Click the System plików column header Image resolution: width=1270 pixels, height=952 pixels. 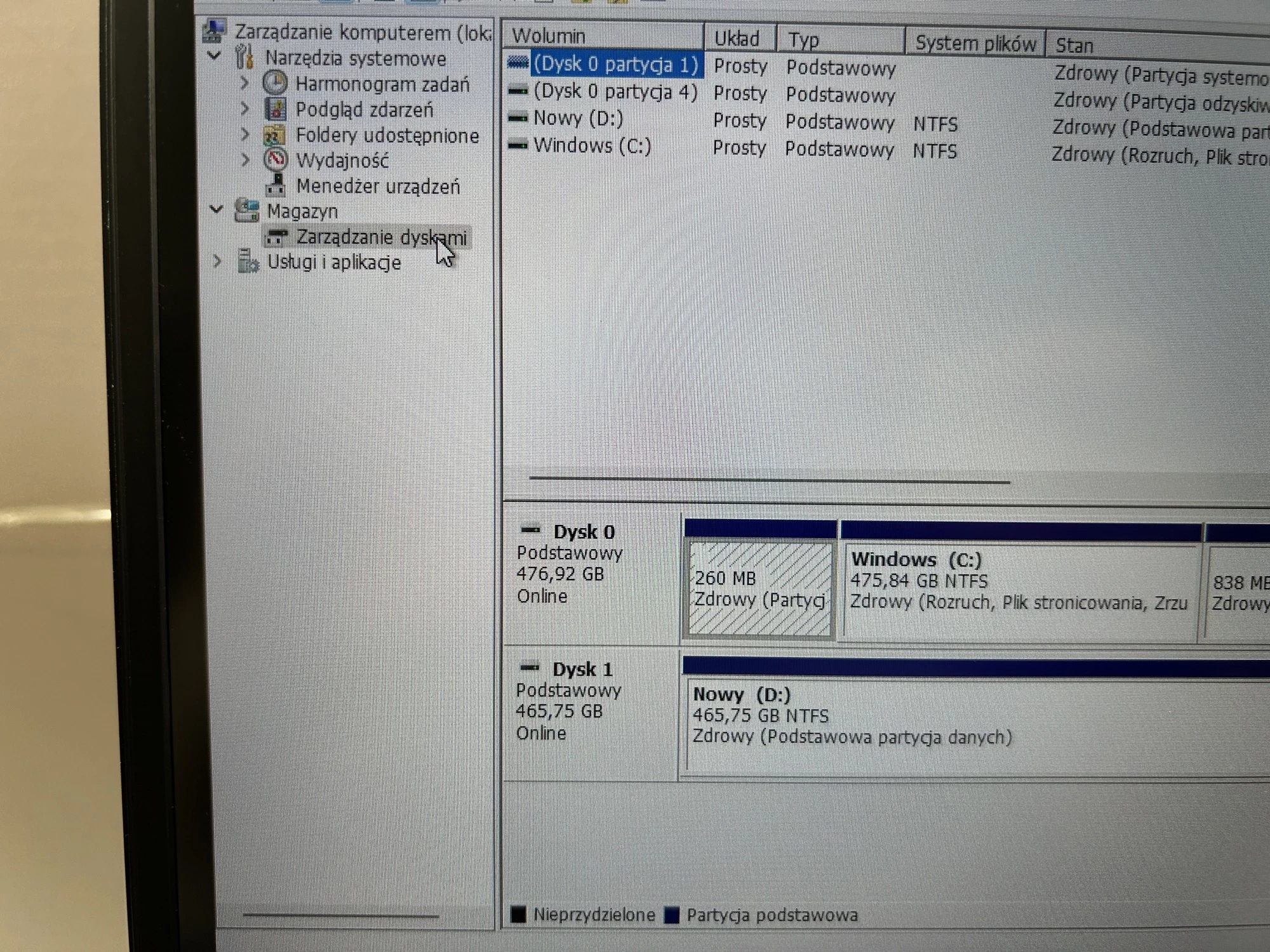tap(975, 44)
